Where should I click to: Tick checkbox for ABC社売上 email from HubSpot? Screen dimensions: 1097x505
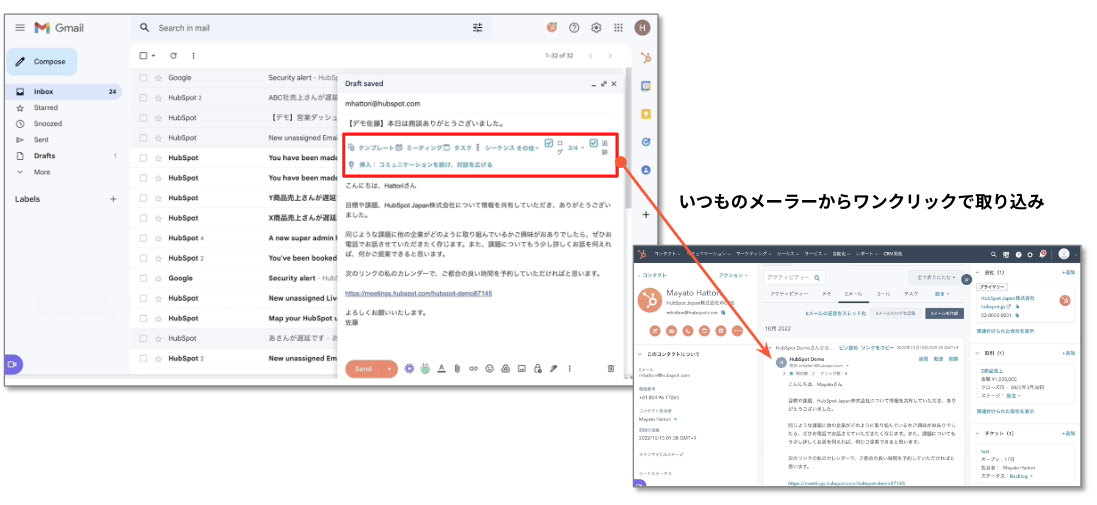(143, 98)
